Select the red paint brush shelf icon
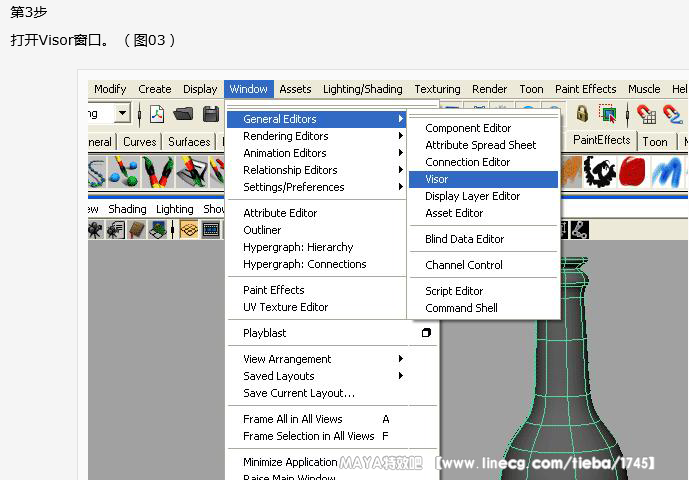 click(x=632, y=172)
